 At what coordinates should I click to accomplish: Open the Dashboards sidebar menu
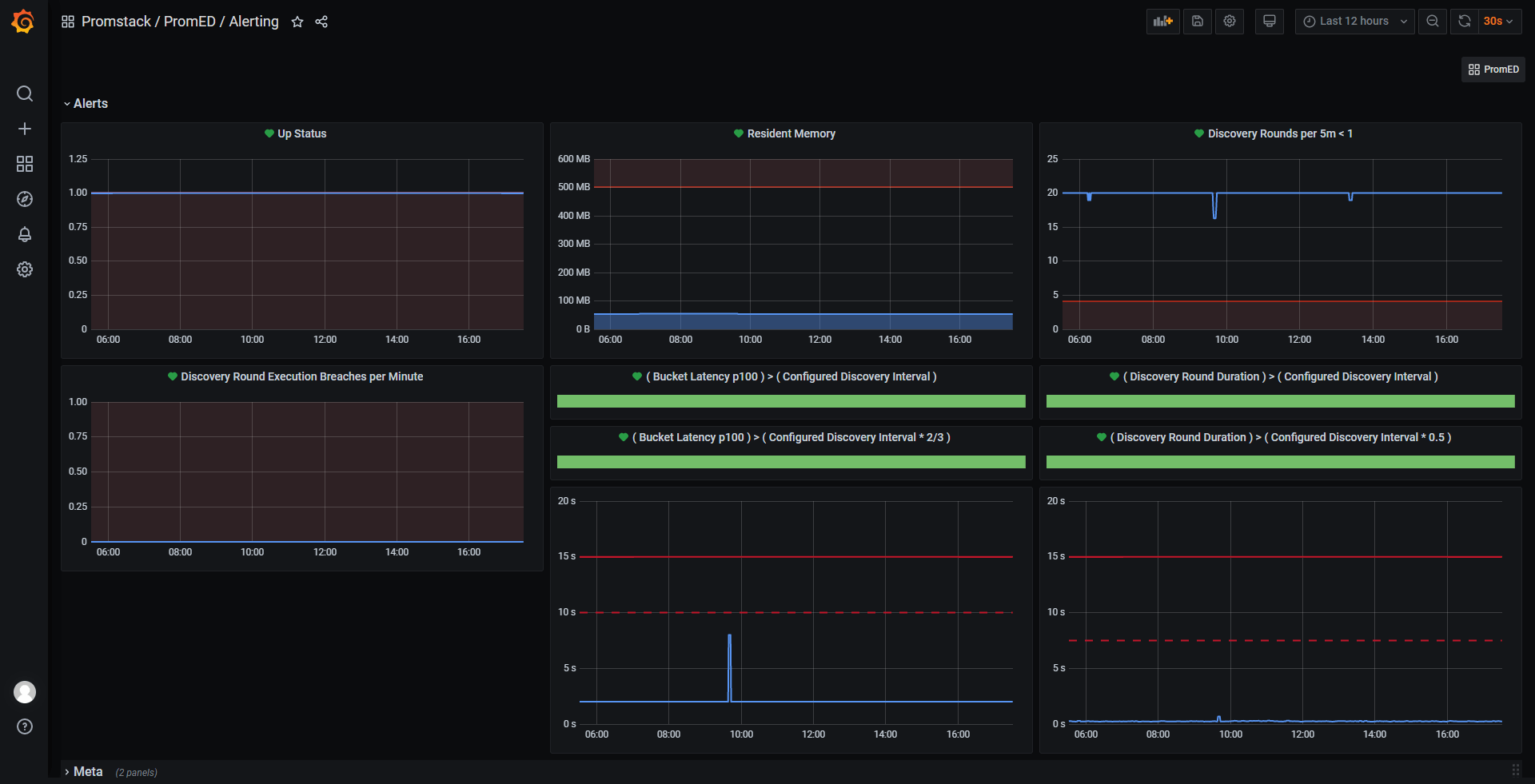(x=24, y=164)
